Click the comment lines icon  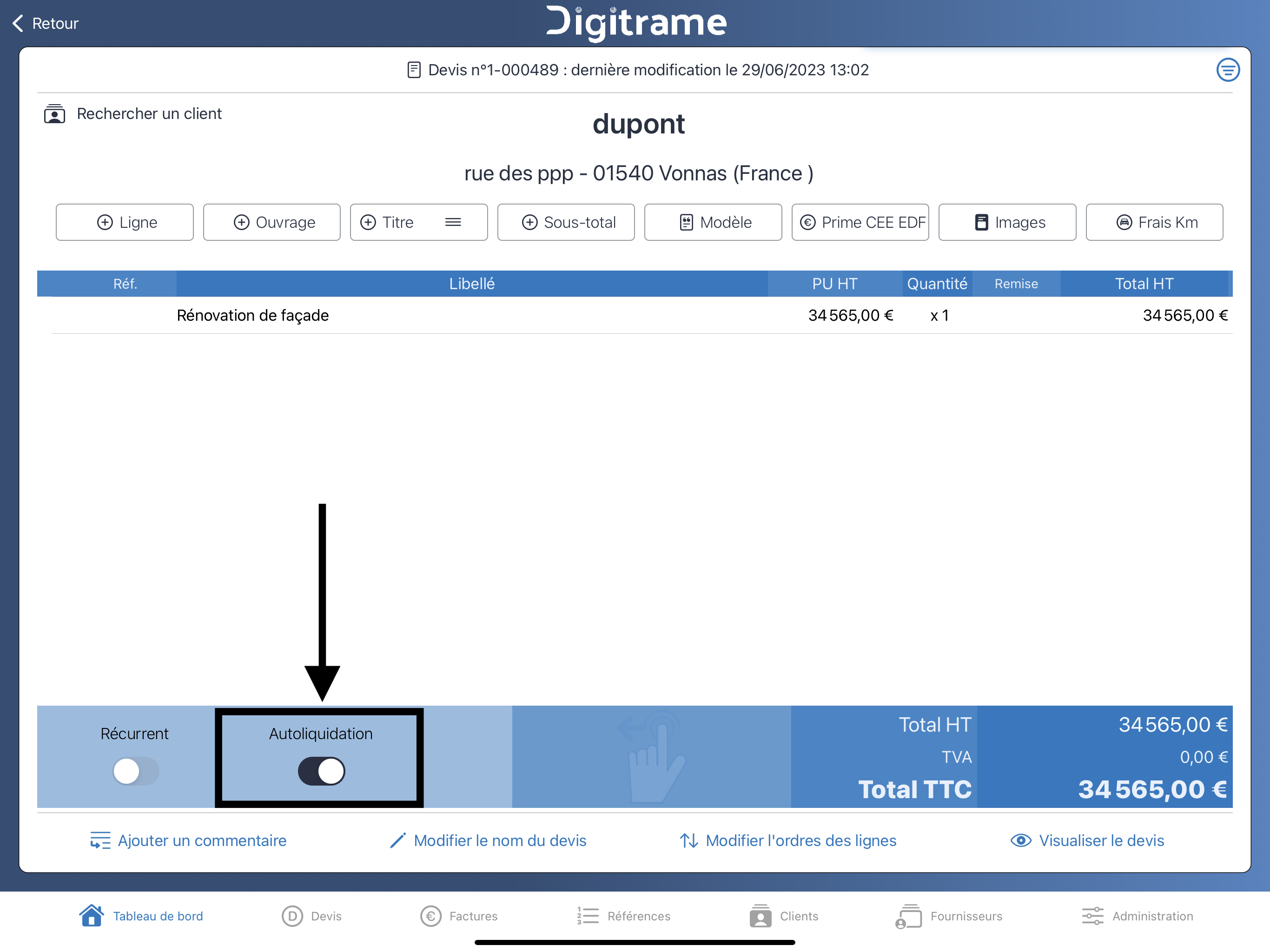click(100, 840)
